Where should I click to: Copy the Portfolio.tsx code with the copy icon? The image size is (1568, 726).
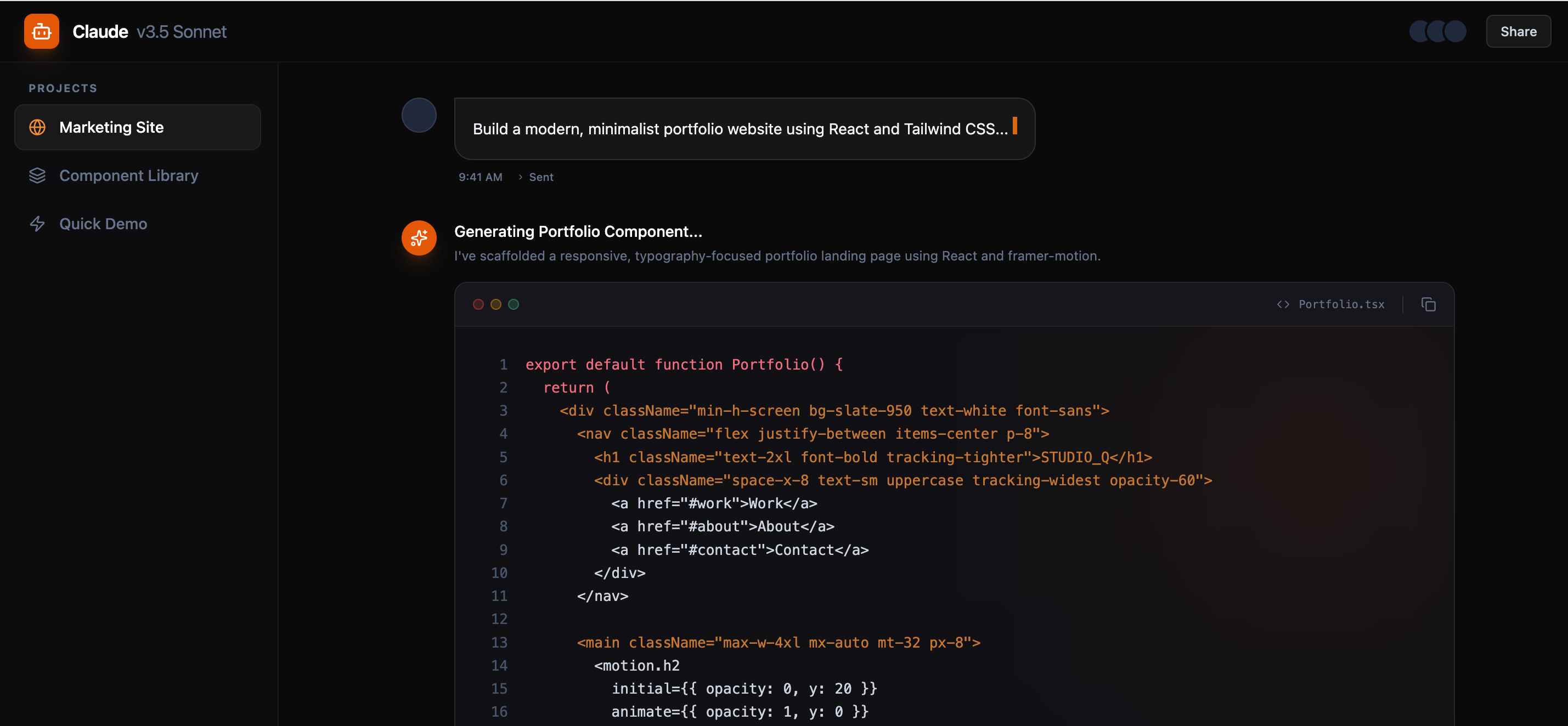(x=1428, y=304)
